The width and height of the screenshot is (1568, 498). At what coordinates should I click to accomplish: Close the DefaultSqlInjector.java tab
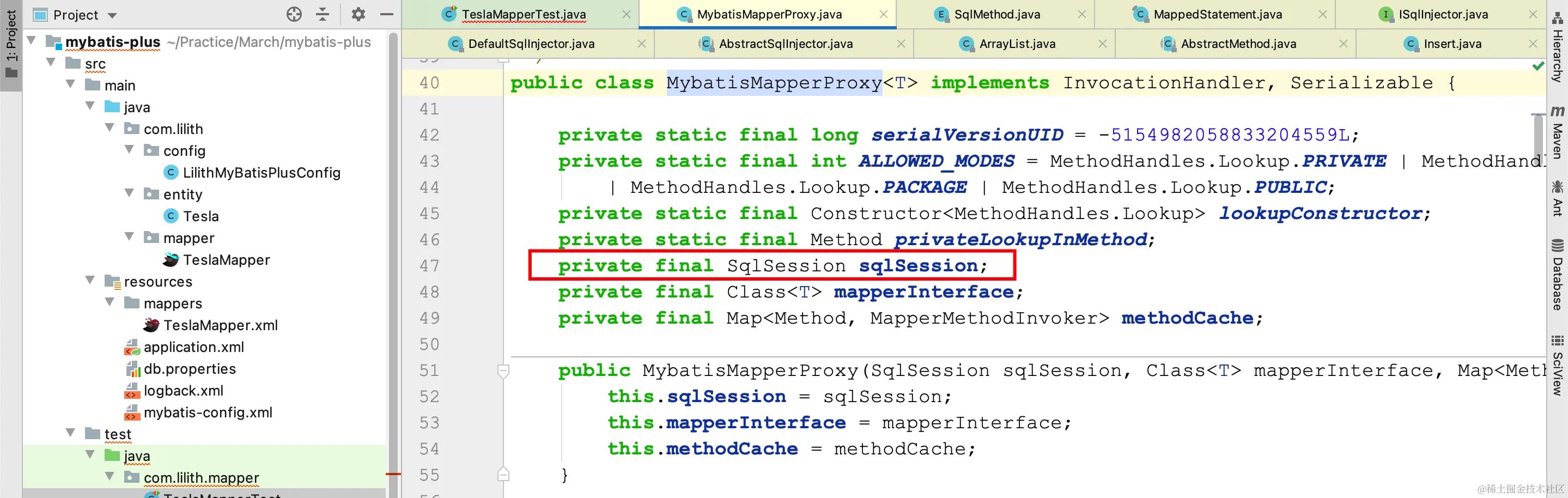(x=642, y=44)
